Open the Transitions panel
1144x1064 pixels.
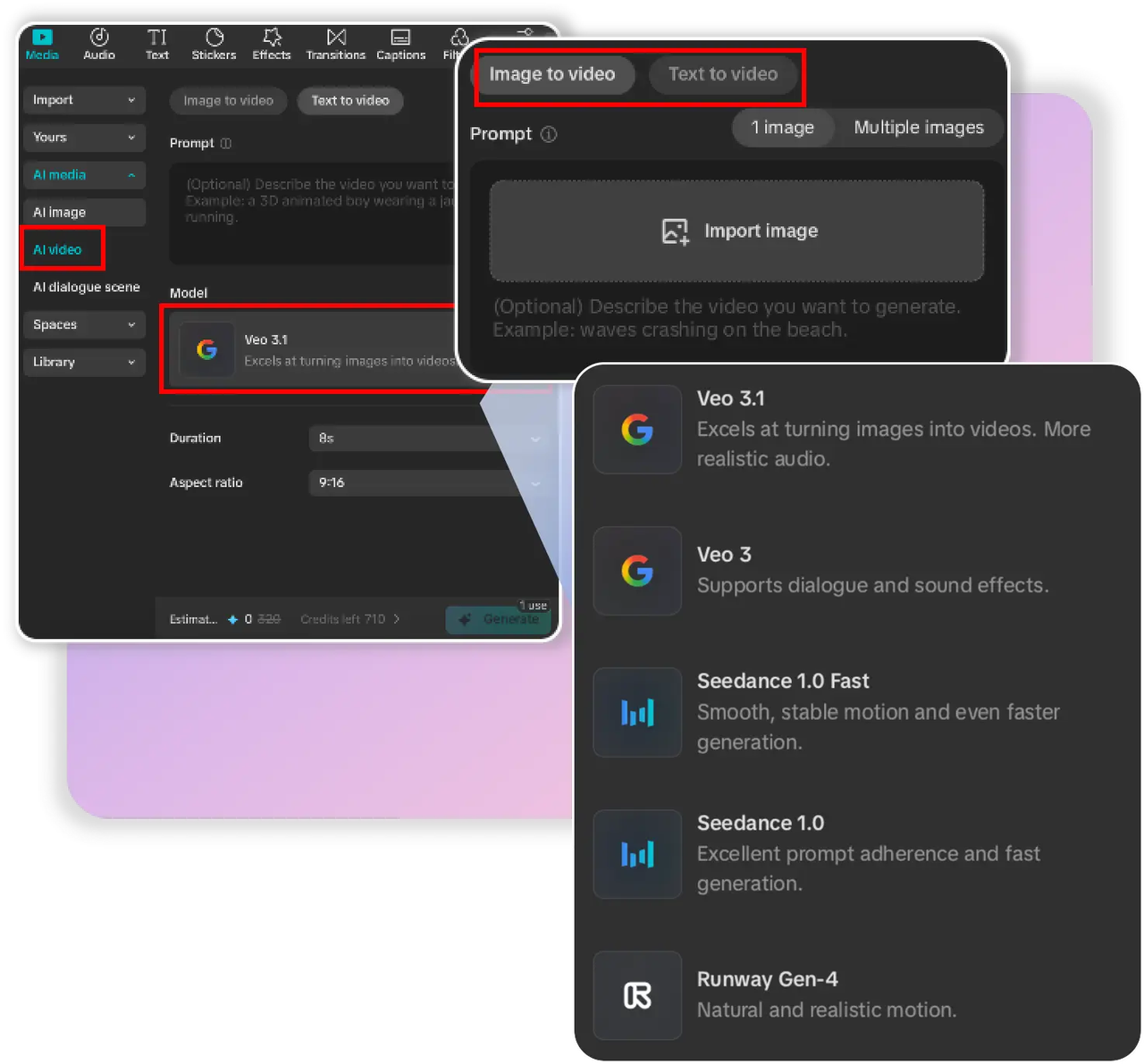[335, 44]
